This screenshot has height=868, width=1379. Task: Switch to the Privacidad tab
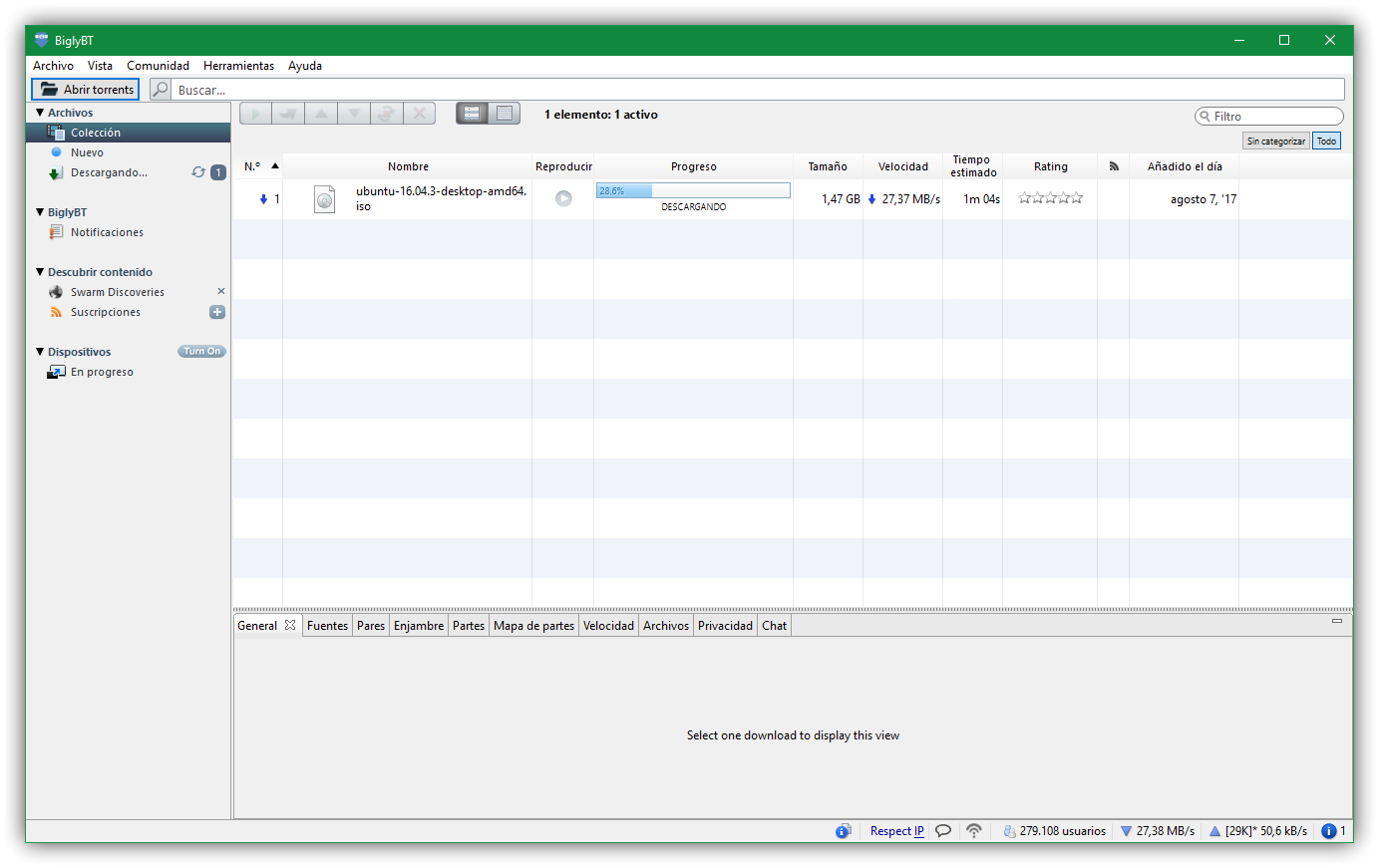click(725, 626)
